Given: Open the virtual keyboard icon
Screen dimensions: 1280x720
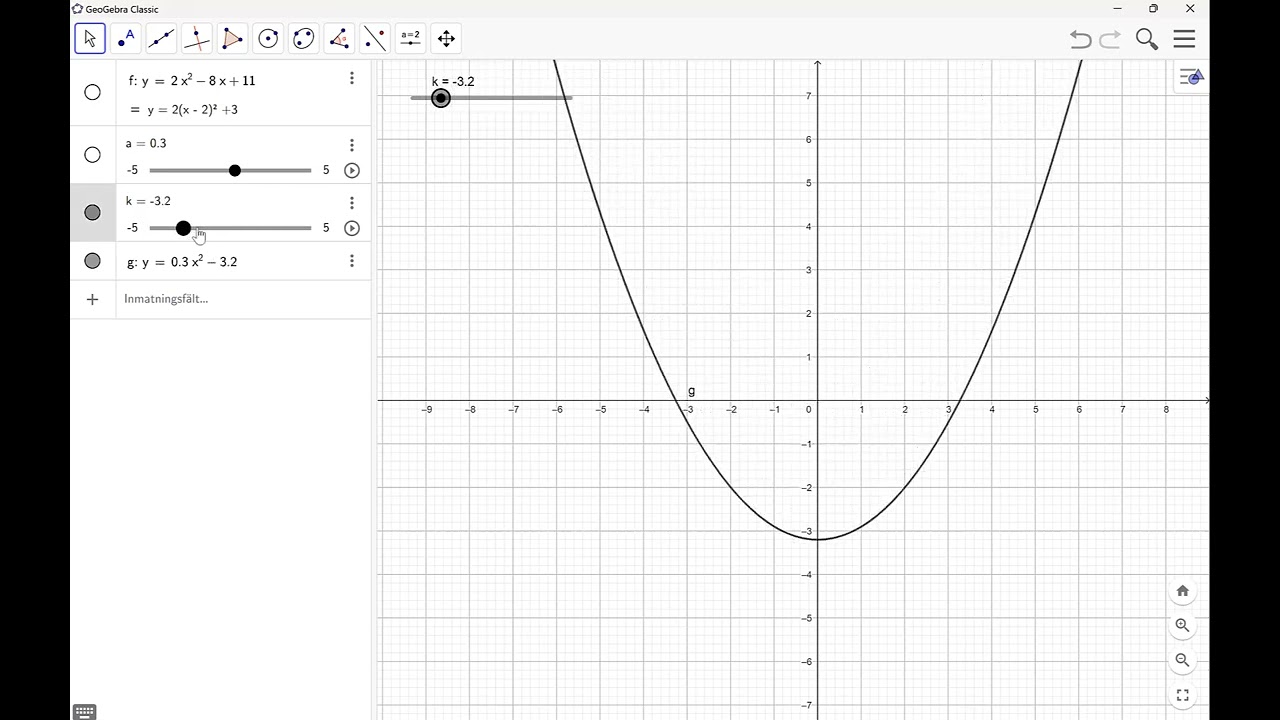Looking at the screenshot, I should (x=85, y=712).
